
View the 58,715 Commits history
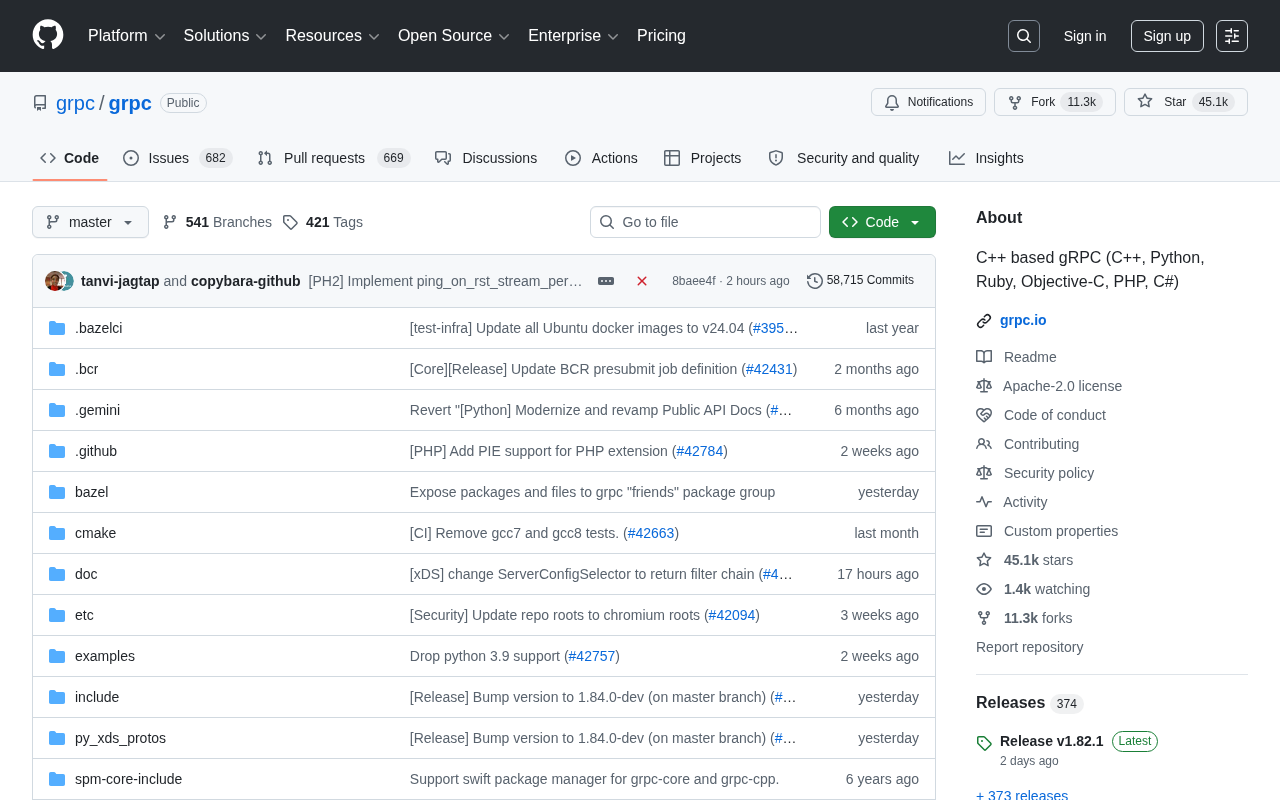click(860, 281)
